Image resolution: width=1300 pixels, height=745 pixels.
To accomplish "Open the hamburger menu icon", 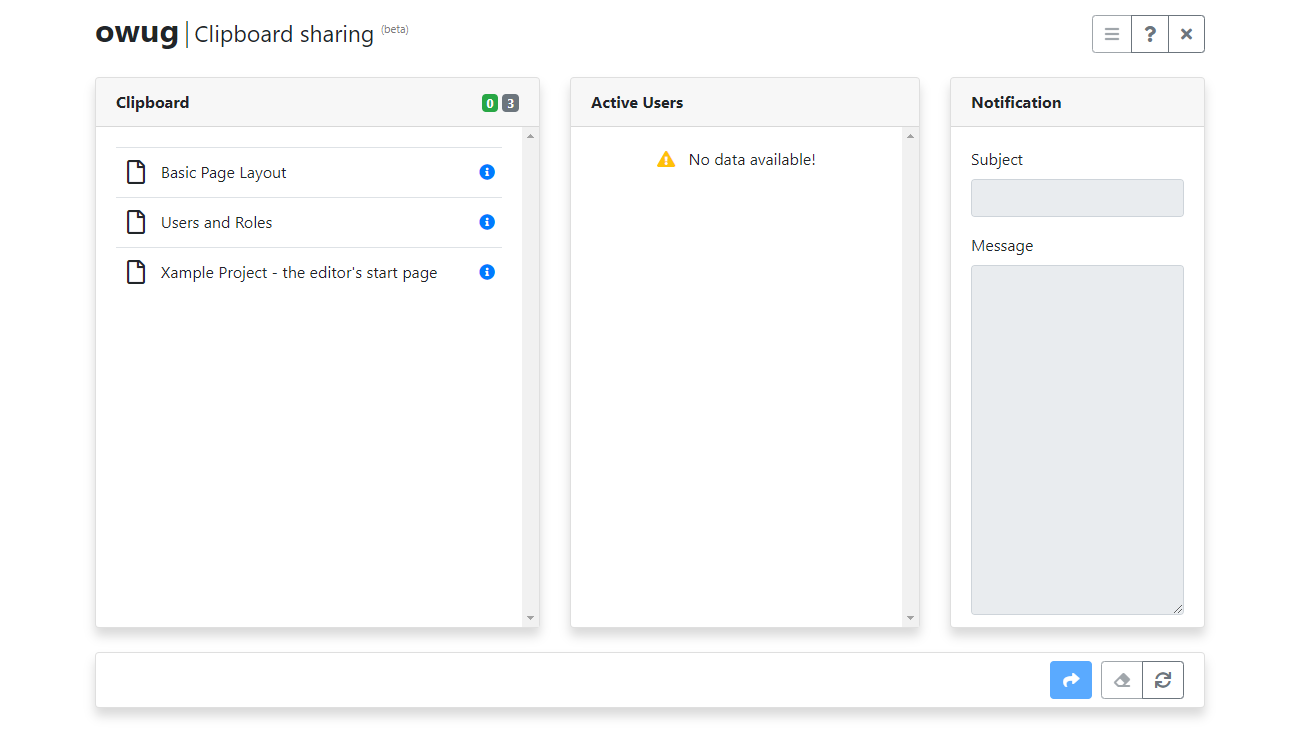I will [x=1112, y=34].
